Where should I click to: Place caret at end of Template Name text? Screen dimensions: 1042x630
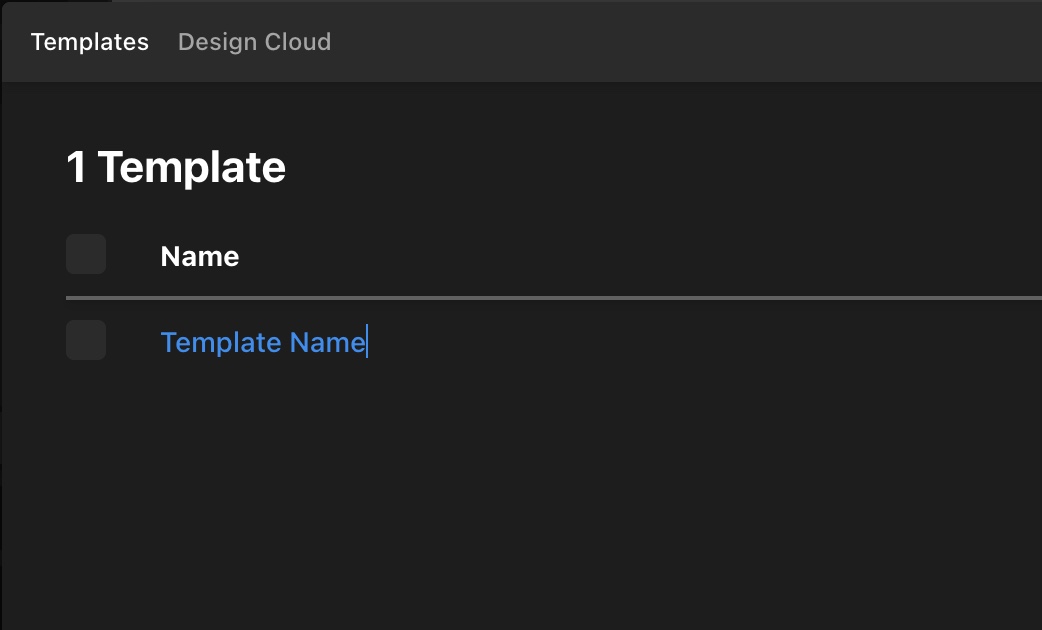point(367,343)
